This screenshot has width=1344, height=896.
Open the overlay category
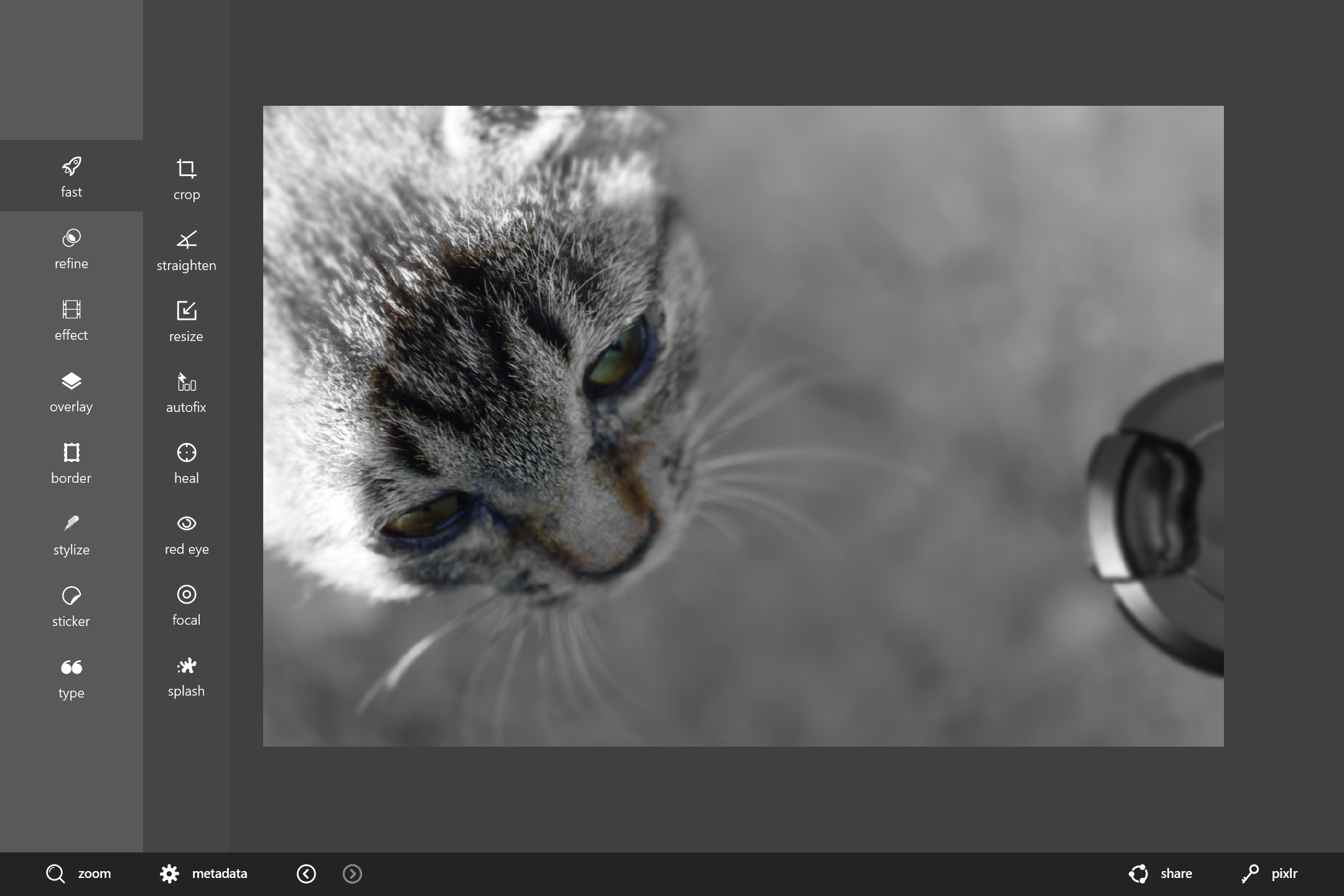pyautogui.click(x=71, y=391)
